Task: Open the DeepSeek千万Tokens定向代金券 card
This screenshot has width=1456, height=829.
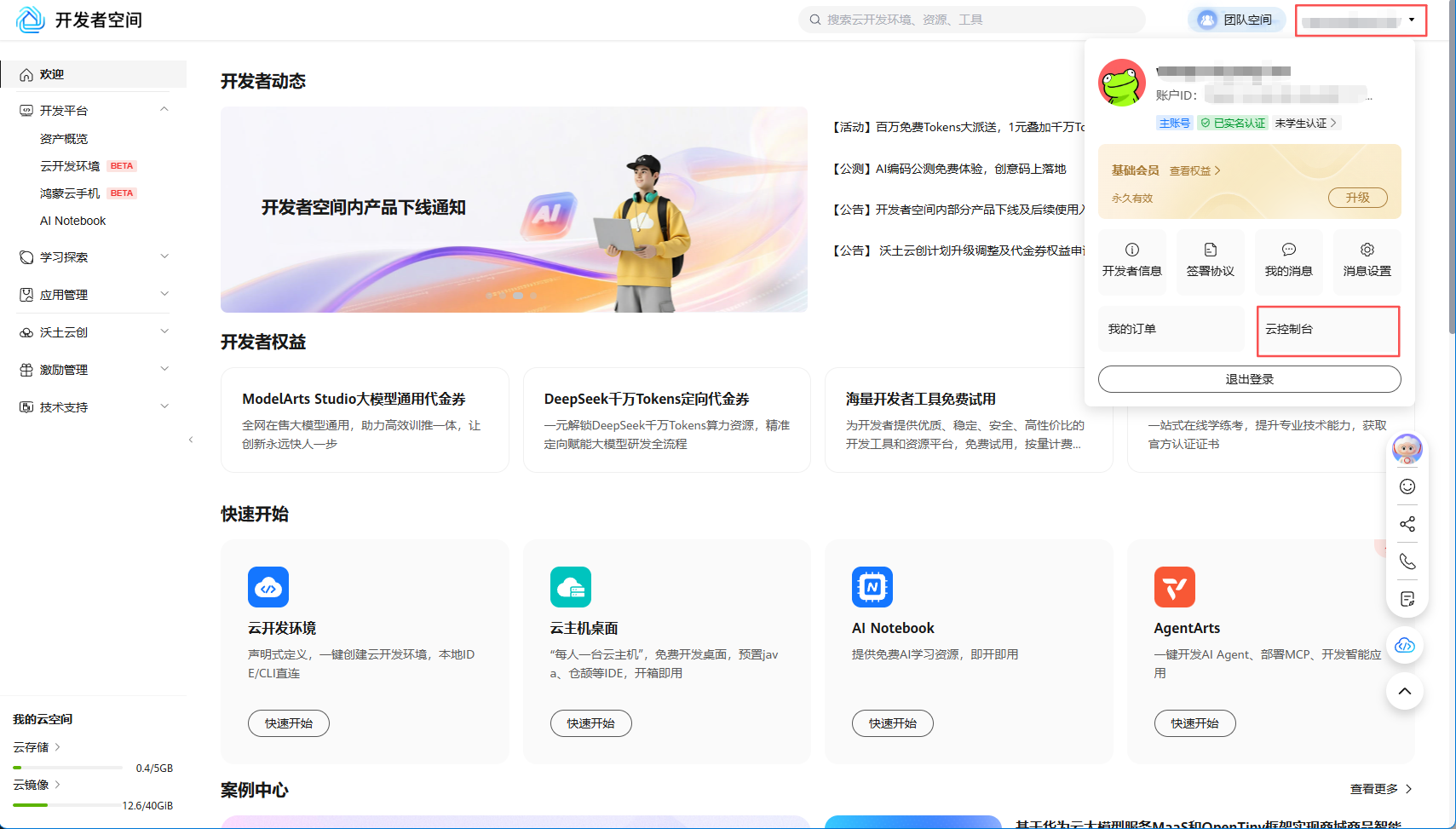Action: pyautogui.click(x=667, y=420)
